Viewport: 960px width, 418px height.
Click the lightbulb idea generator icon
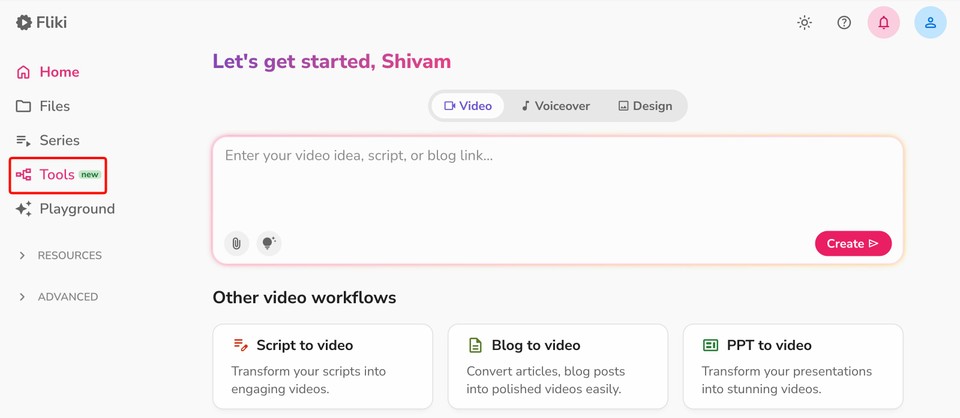click(268, 243)
